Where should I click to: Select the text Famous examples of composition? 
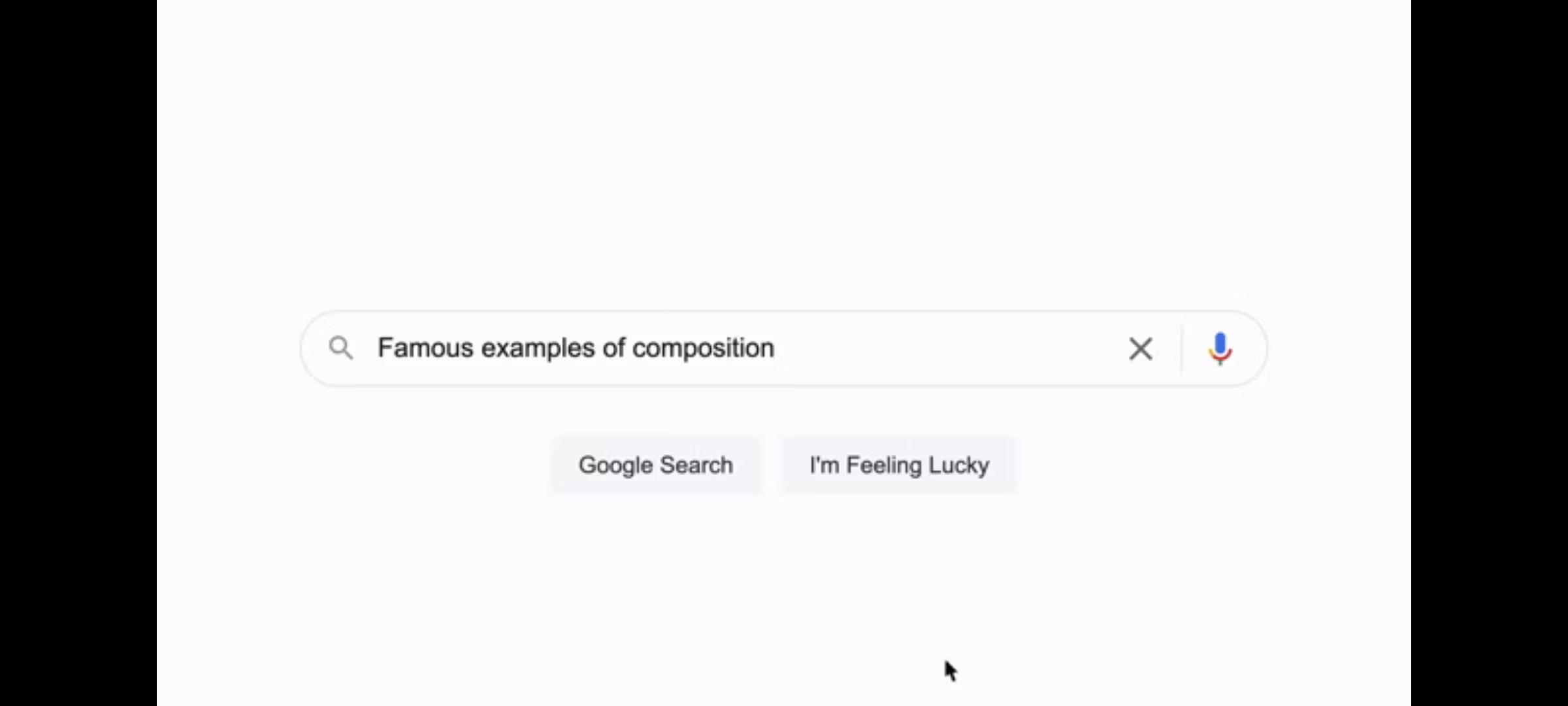[x=575, y=348]
